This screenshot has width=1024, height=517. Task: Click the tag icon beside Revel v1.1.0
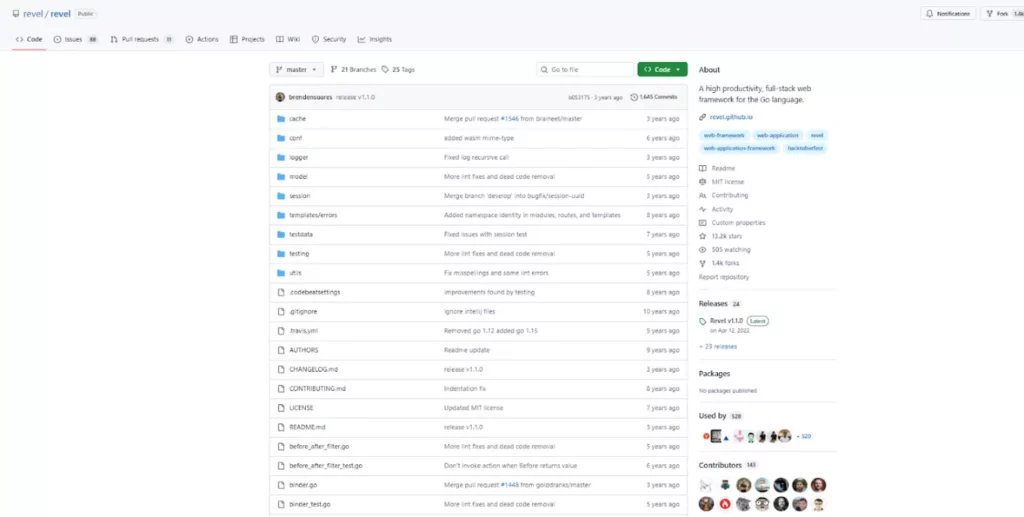(x=703, y=321)
